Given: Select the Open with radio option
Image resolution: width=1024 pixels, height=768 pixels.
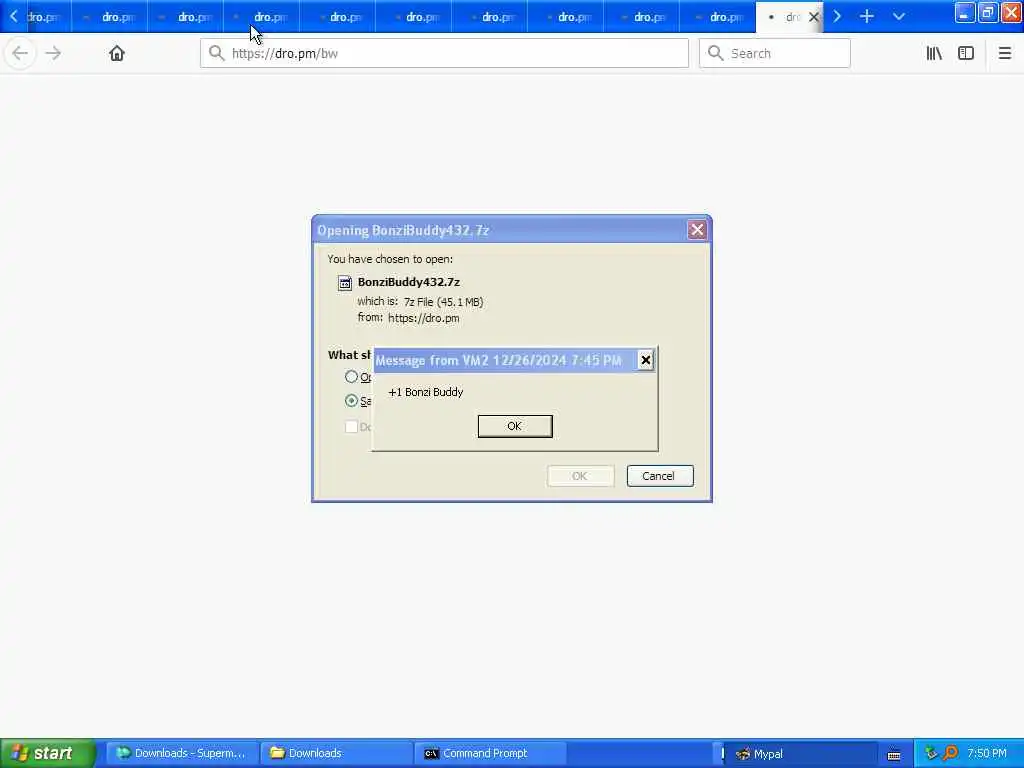Looking at the screenshot, I should (x=351, y=377).
